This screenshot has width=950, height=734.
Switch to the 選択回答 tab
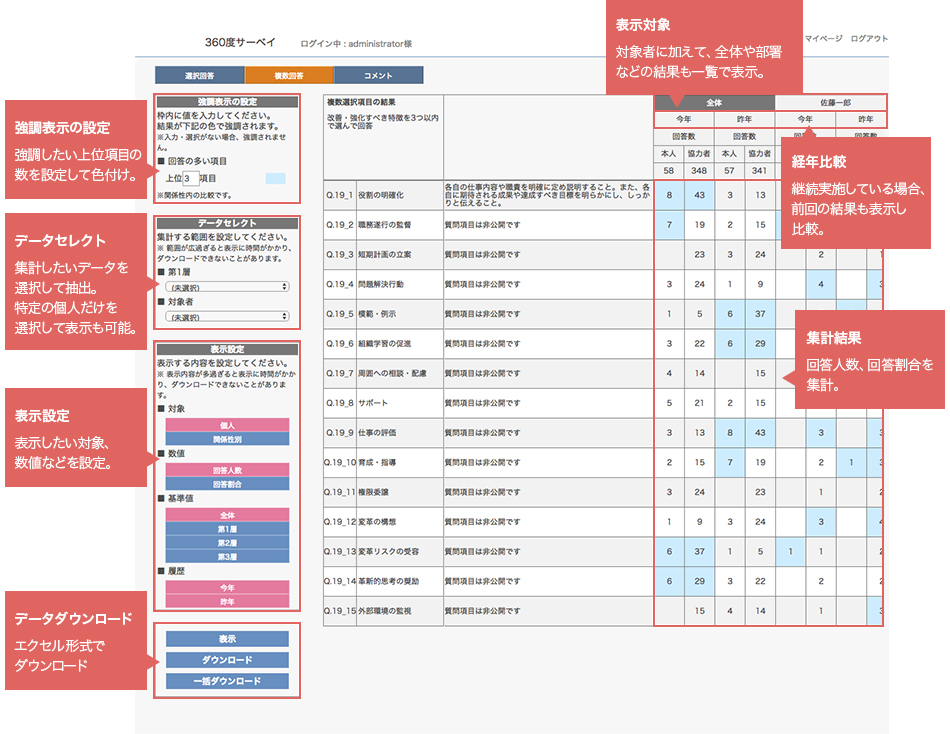199,75
